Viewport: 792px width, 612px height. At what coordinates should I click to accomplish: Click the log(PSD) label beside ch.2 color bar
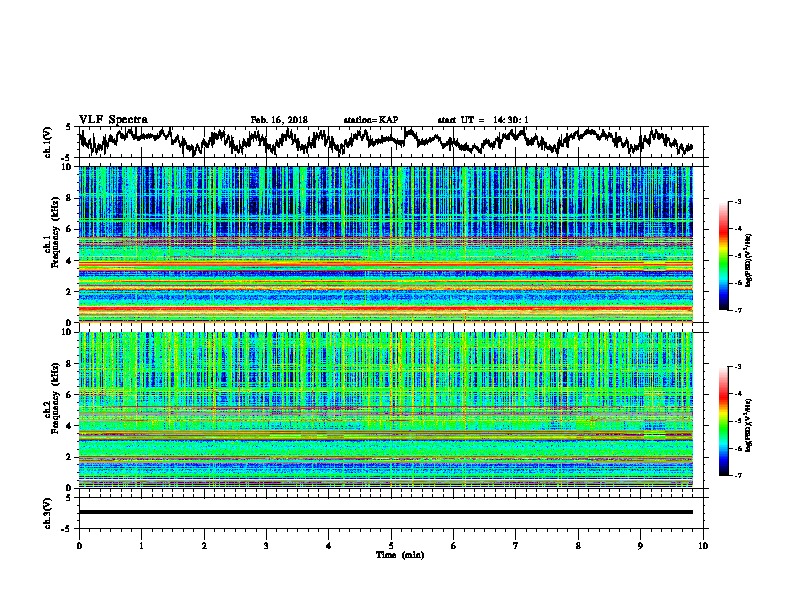tap(749, 425)
